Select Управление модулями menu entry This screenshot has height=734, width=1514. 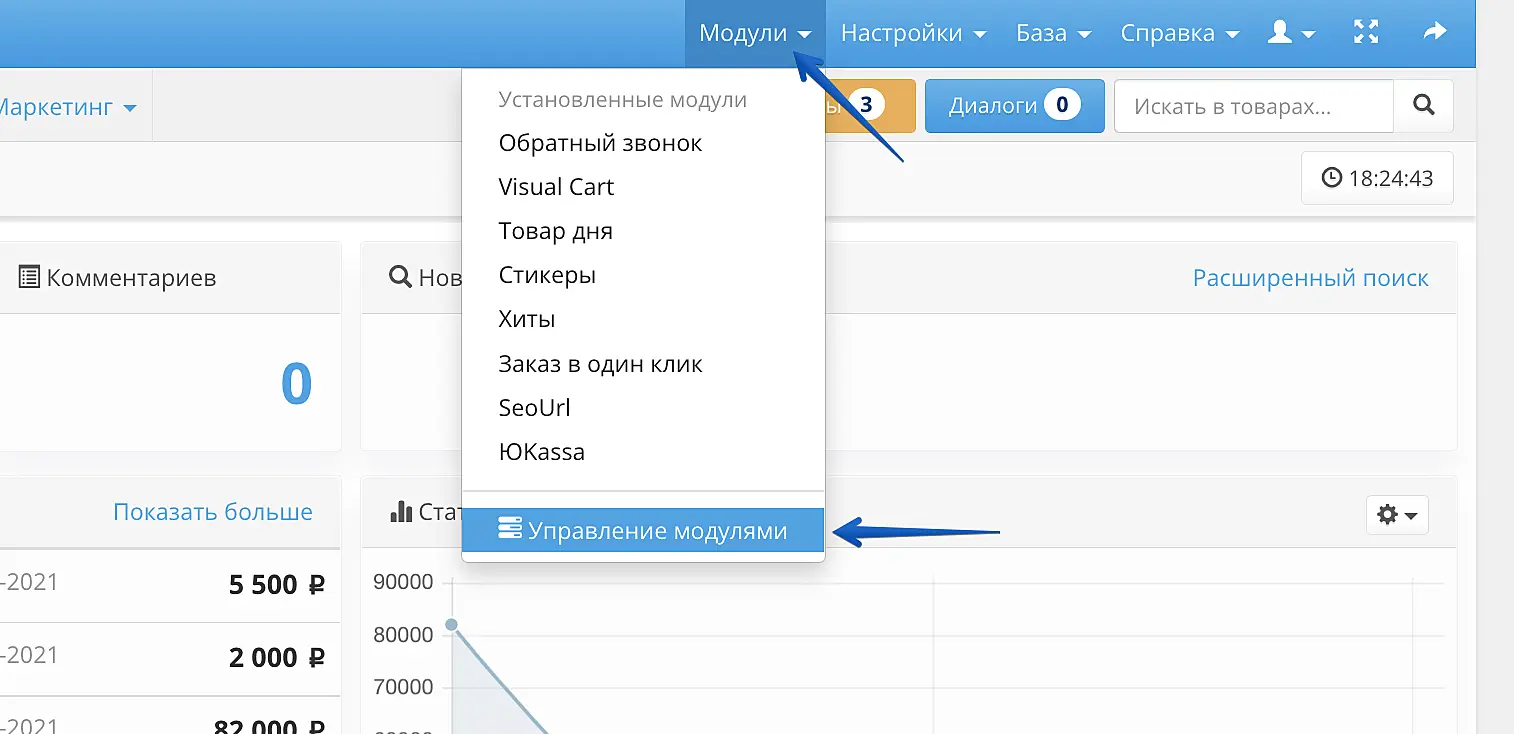point(643,531)
